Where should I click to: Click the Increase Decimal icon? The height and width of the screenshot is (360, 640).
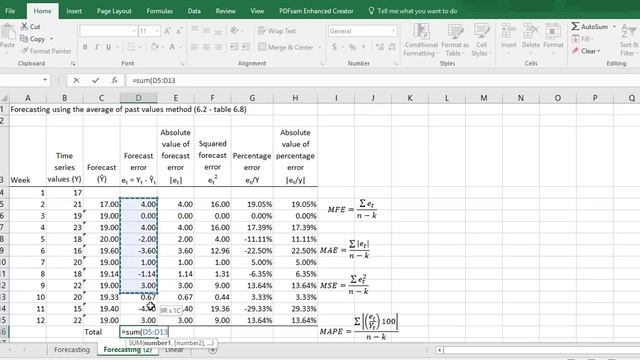click(x=380, y=47)
